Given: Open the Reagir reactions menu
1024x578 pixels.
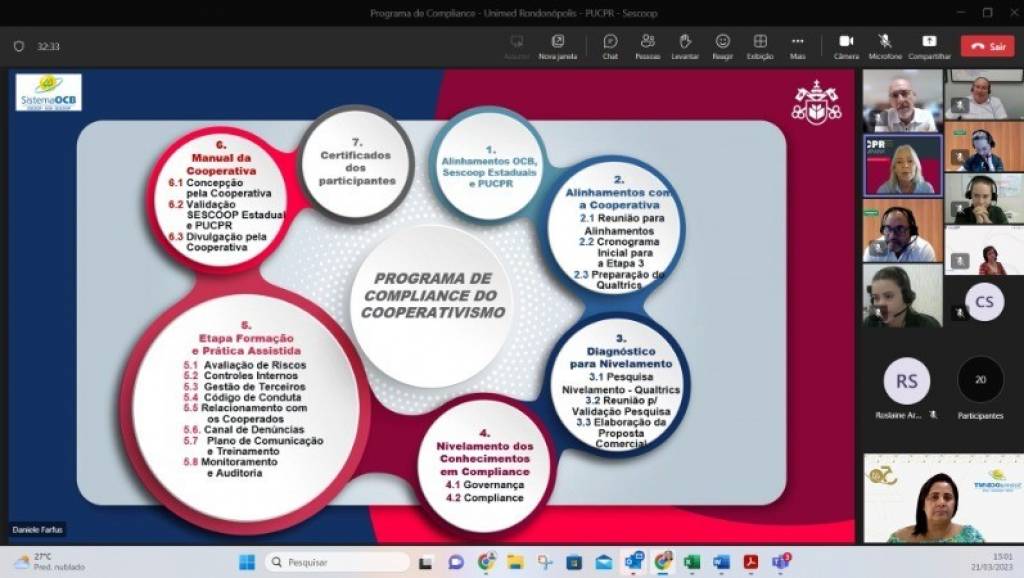Looking at the screenshot, I should pos(722,46).
